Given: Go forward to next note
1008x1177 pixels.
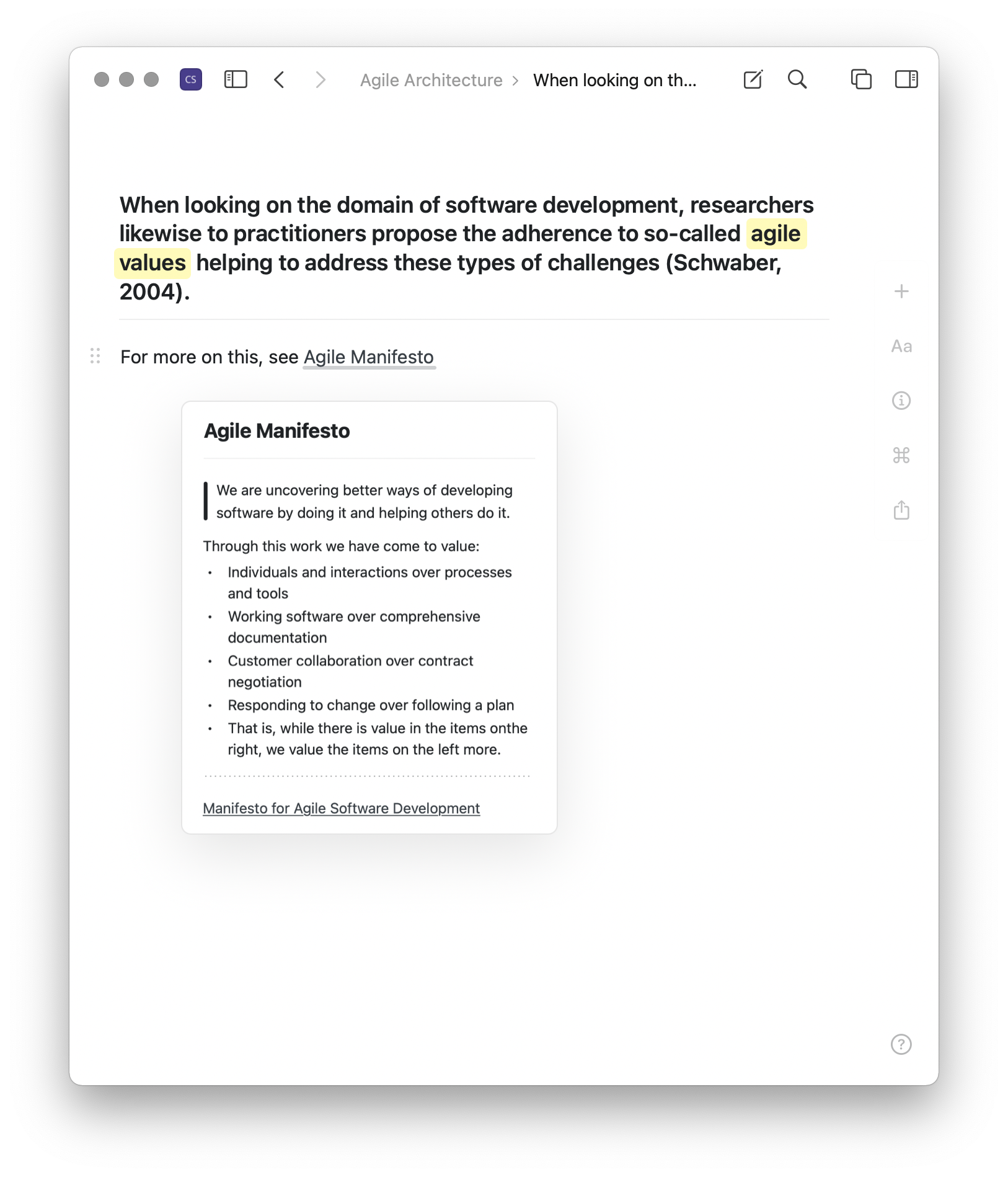Looking at the screenshot, I should pos(321,79).
